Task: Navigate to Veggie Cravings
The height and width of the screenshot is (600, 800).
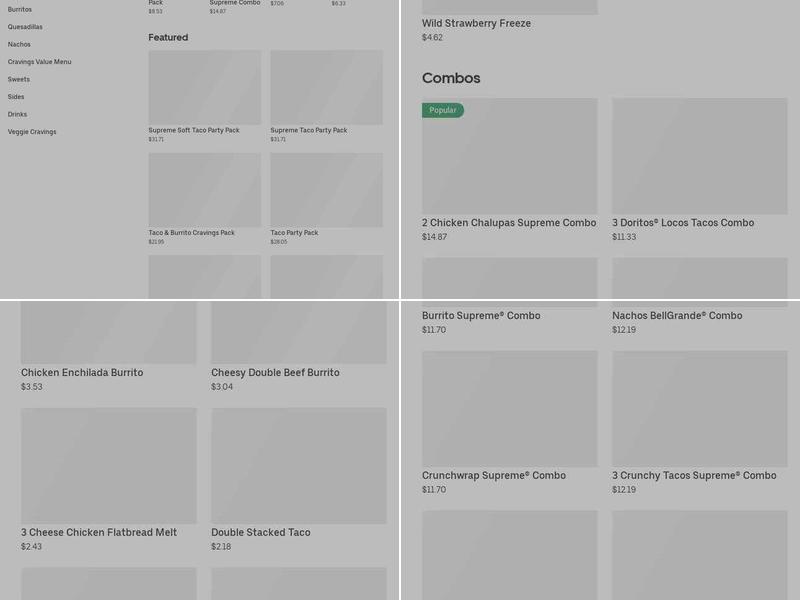Action: (x=32, y=132)
